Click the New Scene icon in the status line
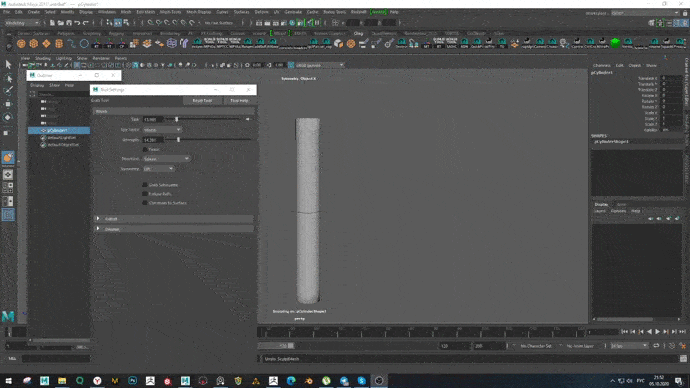This screenshot has width=690, height=388. [x=52, y=22]
